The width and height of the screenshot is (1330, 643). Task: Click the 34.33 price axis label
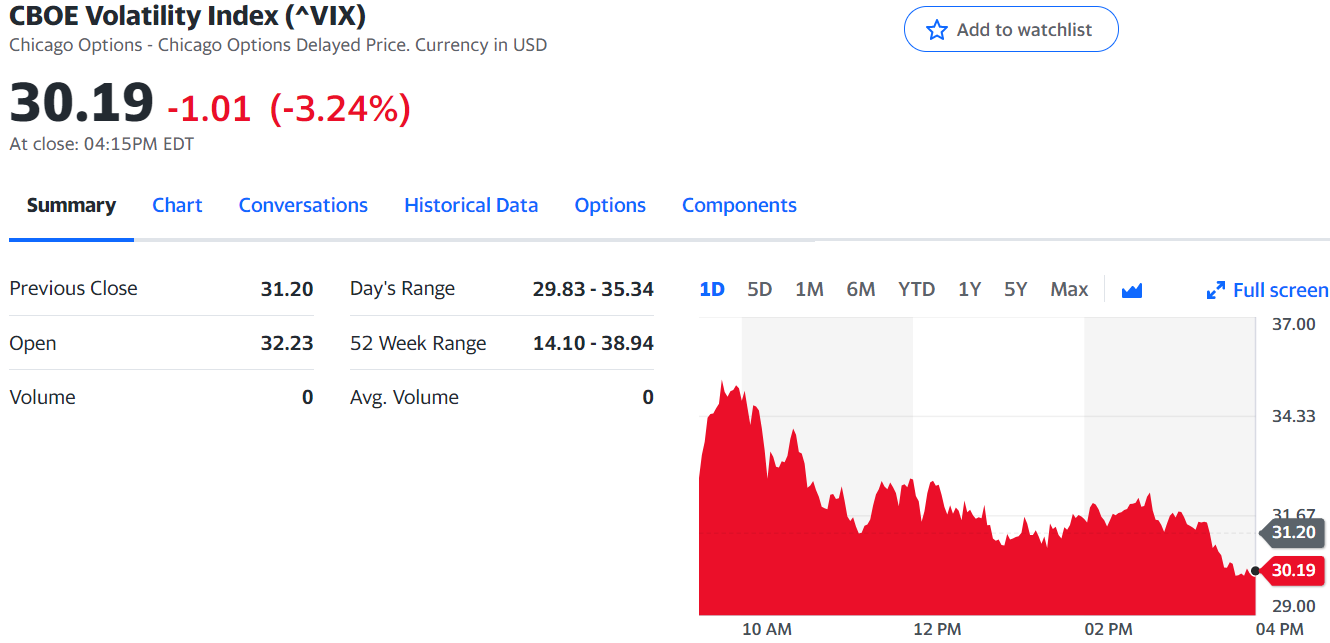click(1294, 416)
